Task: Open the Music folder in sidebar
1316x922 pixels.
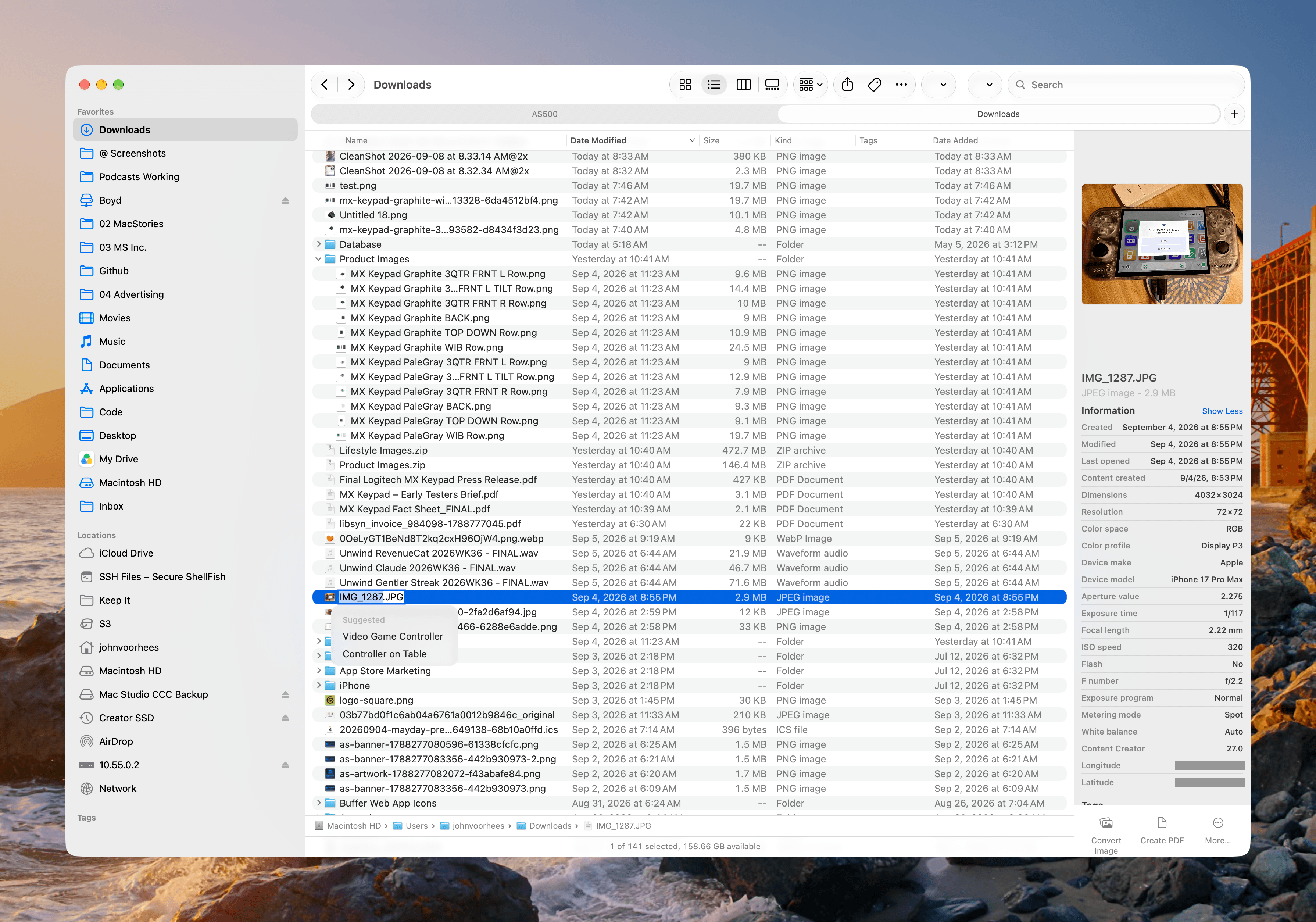Action: [185, 341]
